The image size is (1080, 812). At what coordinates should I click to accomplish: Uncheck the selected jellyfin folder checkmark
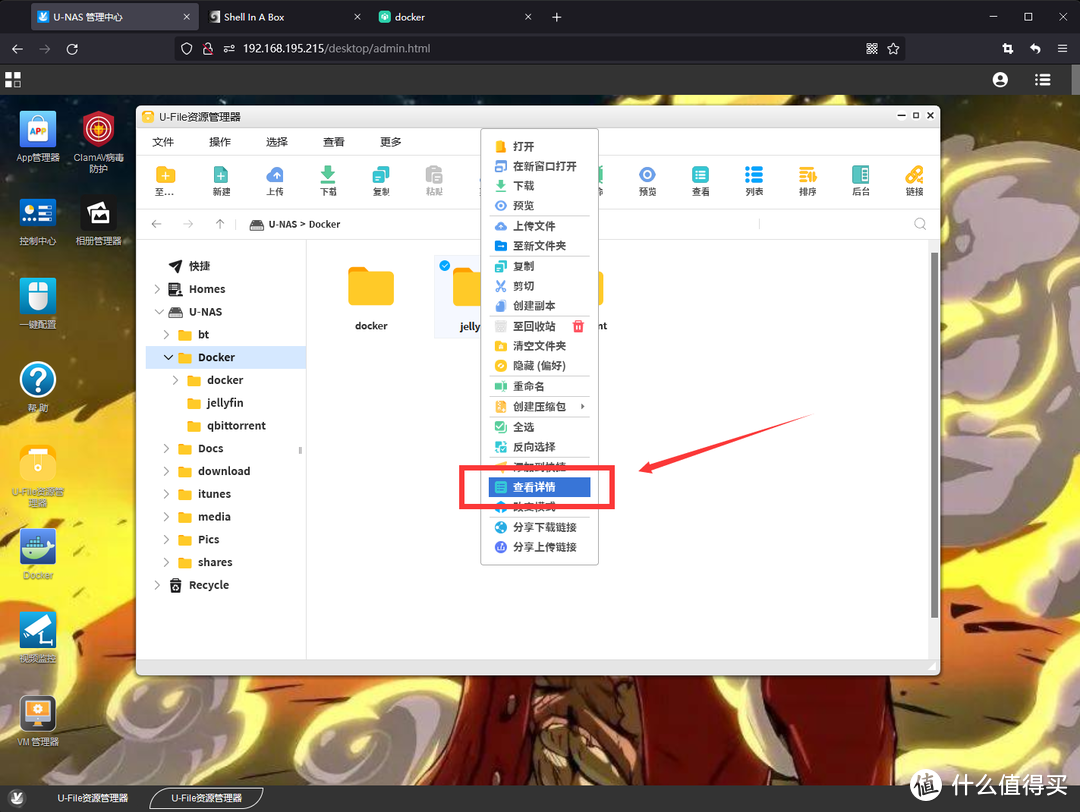tap(445, 266)
